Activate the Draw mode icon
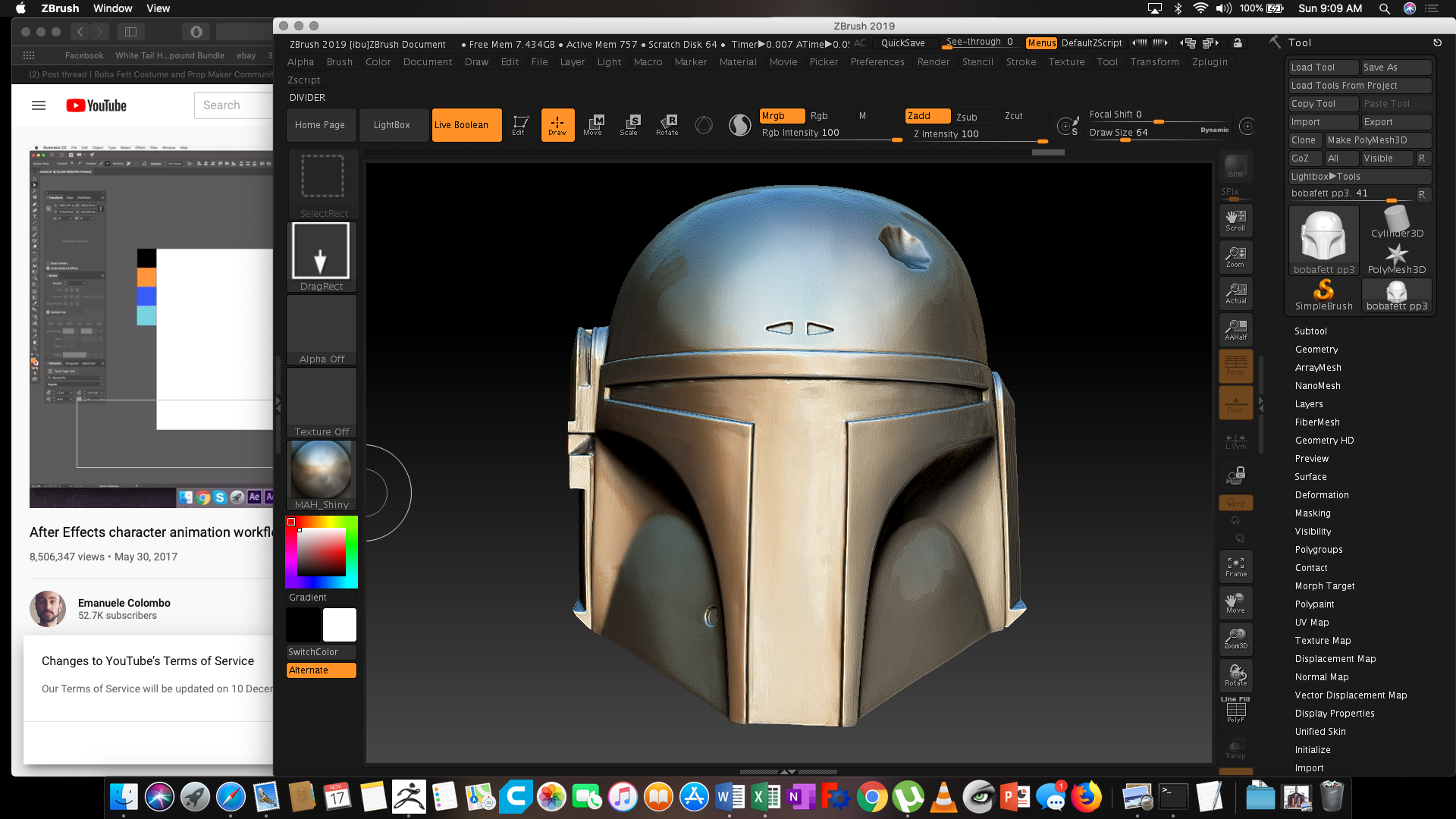This screenshot has height=819, width=1456. point(557,125)
